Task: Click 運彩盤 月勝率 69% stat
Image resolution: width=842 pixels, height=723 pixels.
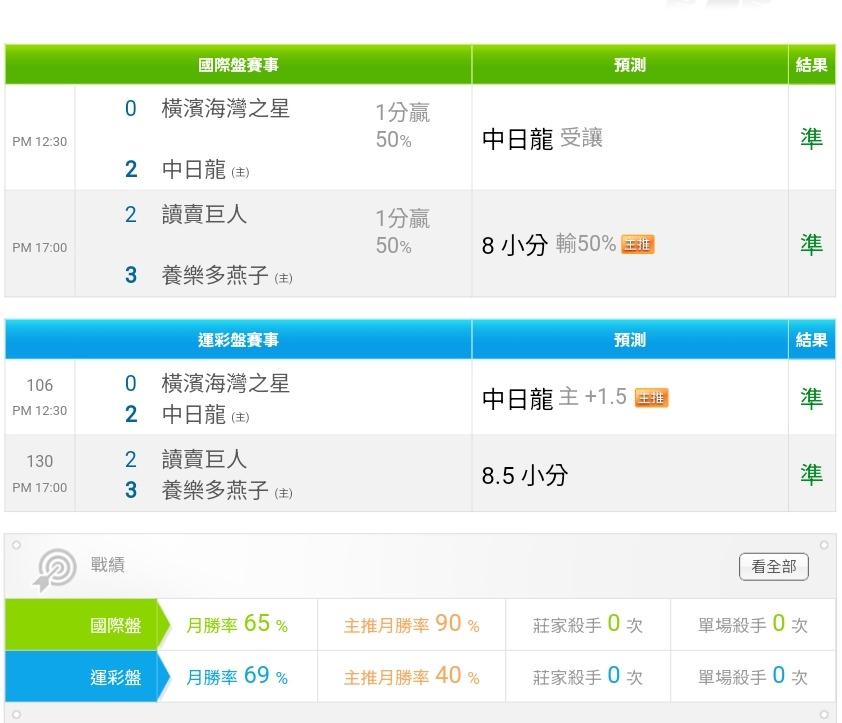Action: click(x=237, y=676)
